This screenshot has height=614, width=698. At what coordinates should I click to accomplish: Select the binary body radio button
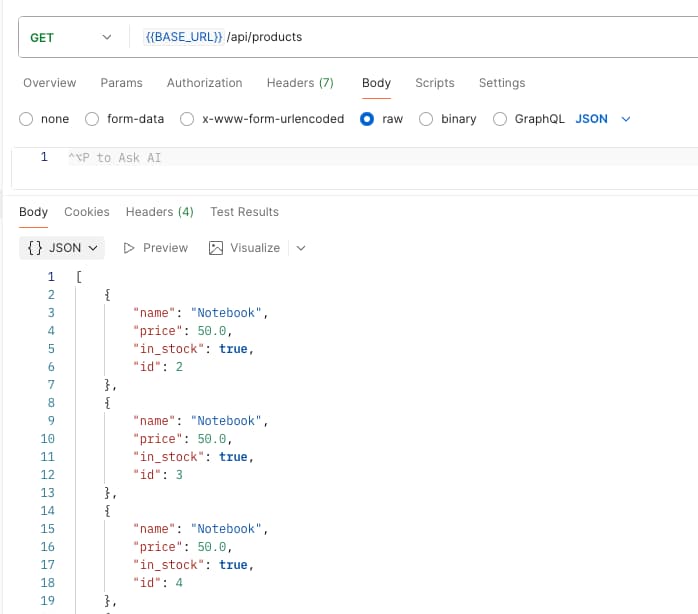pos(426,119)
